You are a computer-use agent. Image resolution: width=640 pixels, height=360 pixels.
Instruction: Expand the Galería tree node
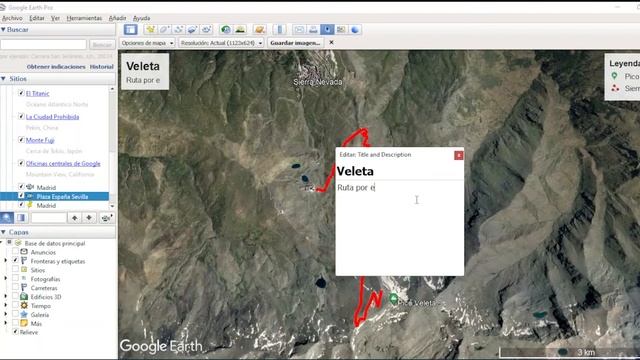click(x=5, y=314)
